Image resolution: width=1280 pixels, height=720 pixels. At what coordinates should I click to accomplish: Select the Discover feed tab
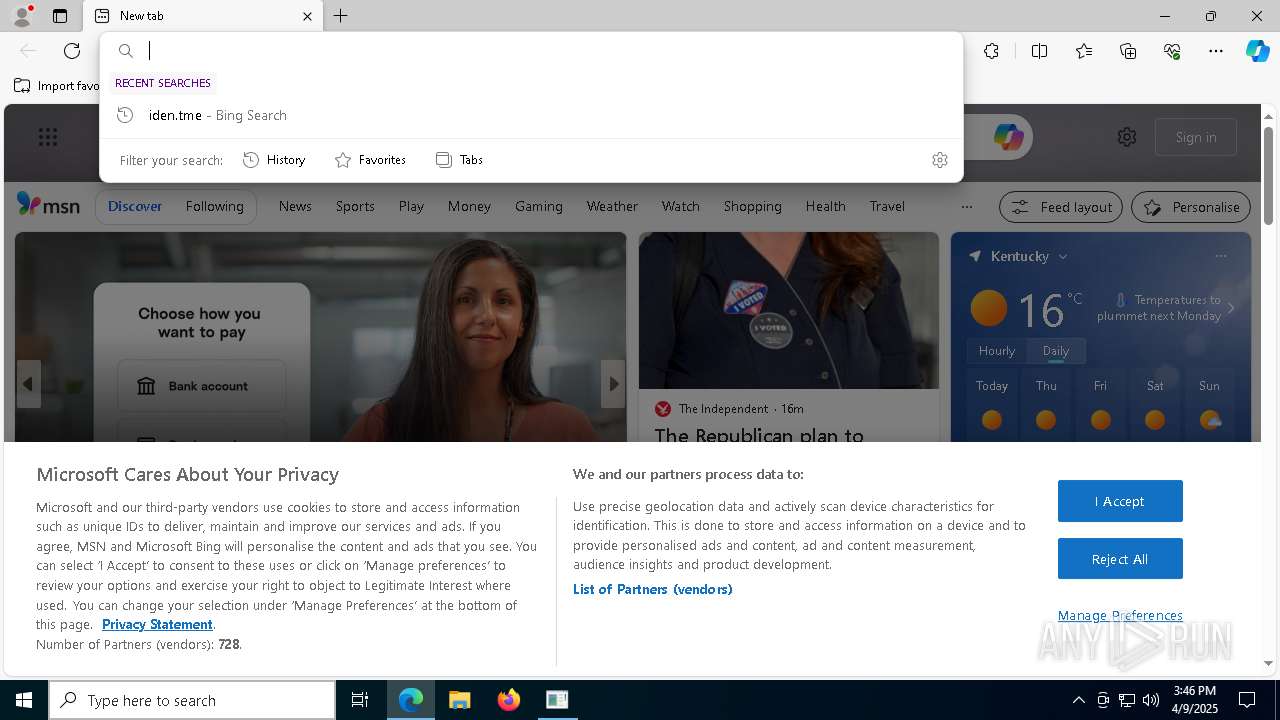pyautogui.click(x=135, y=206)
